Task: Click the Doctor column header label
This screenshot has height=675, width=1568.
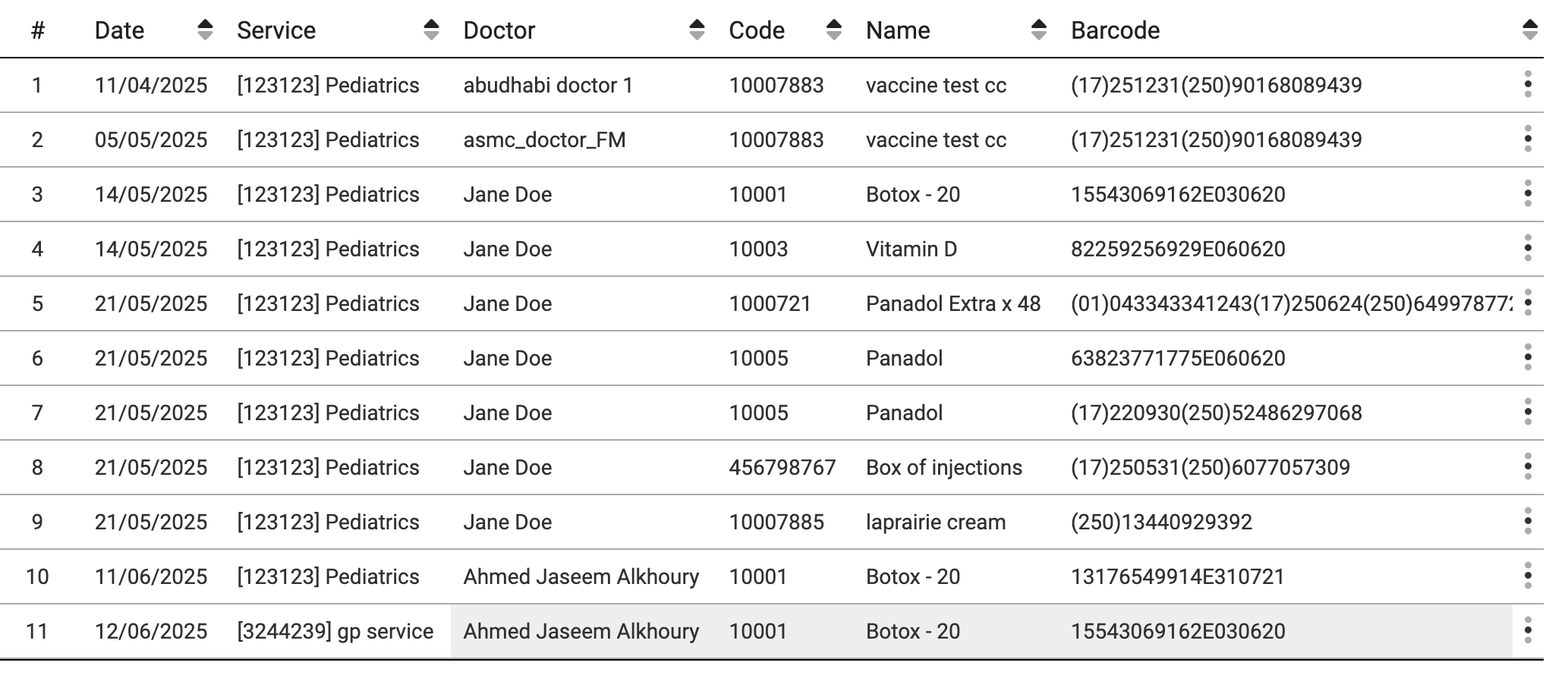Action: [x=499, y=30]
